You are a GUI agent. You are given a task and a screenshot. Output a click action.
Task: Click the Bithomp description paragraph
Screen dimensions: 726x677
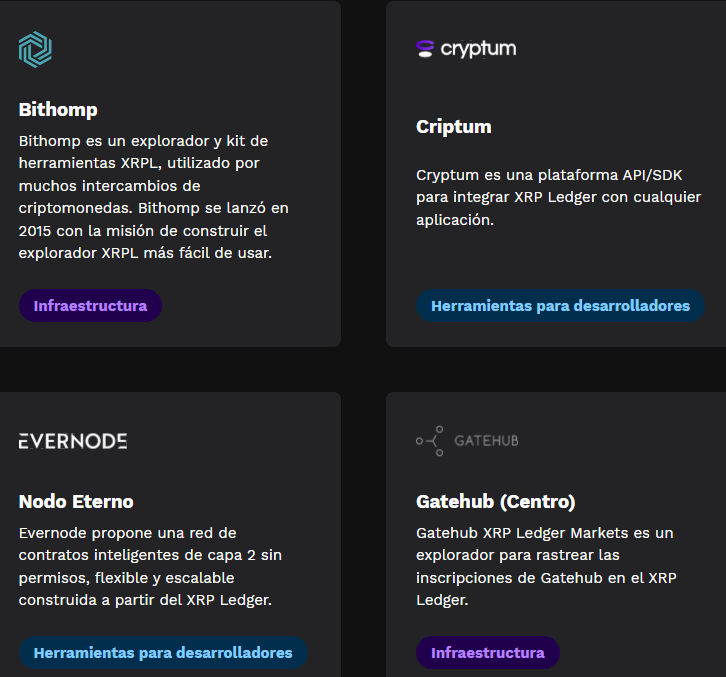[x=154, y=197]
